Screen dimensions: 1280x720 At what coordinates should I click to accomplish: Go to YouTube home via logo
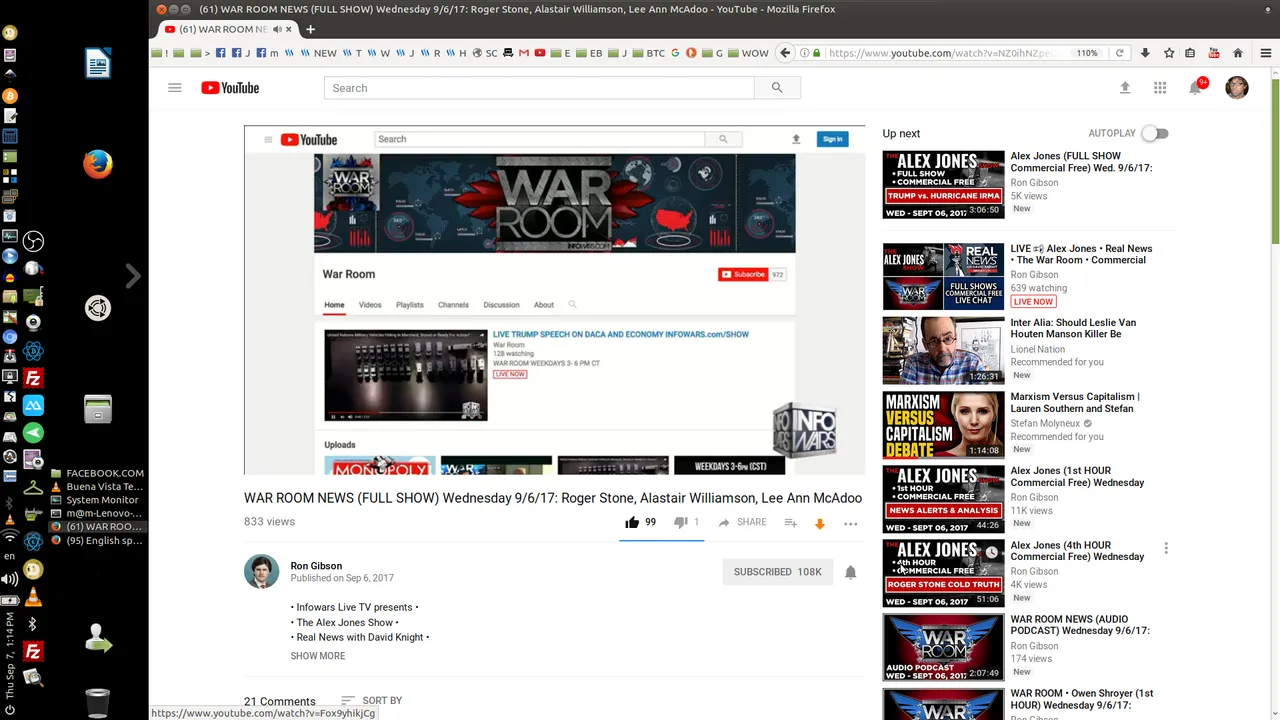[230, 88]
